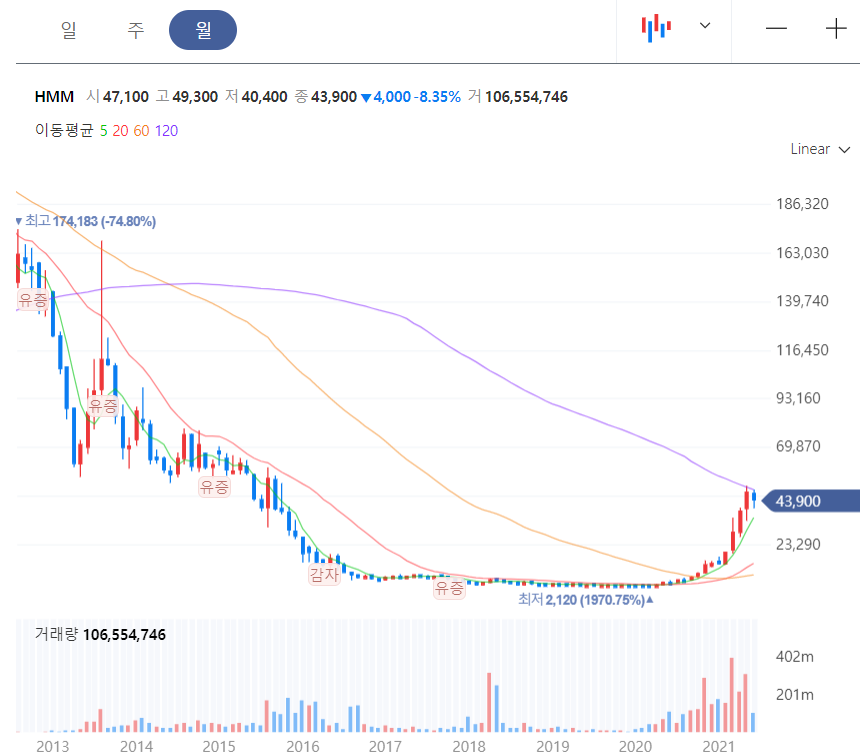Click the HMM stock name
860x755 pixels.
pyautogui.click(x=54, y=96)
